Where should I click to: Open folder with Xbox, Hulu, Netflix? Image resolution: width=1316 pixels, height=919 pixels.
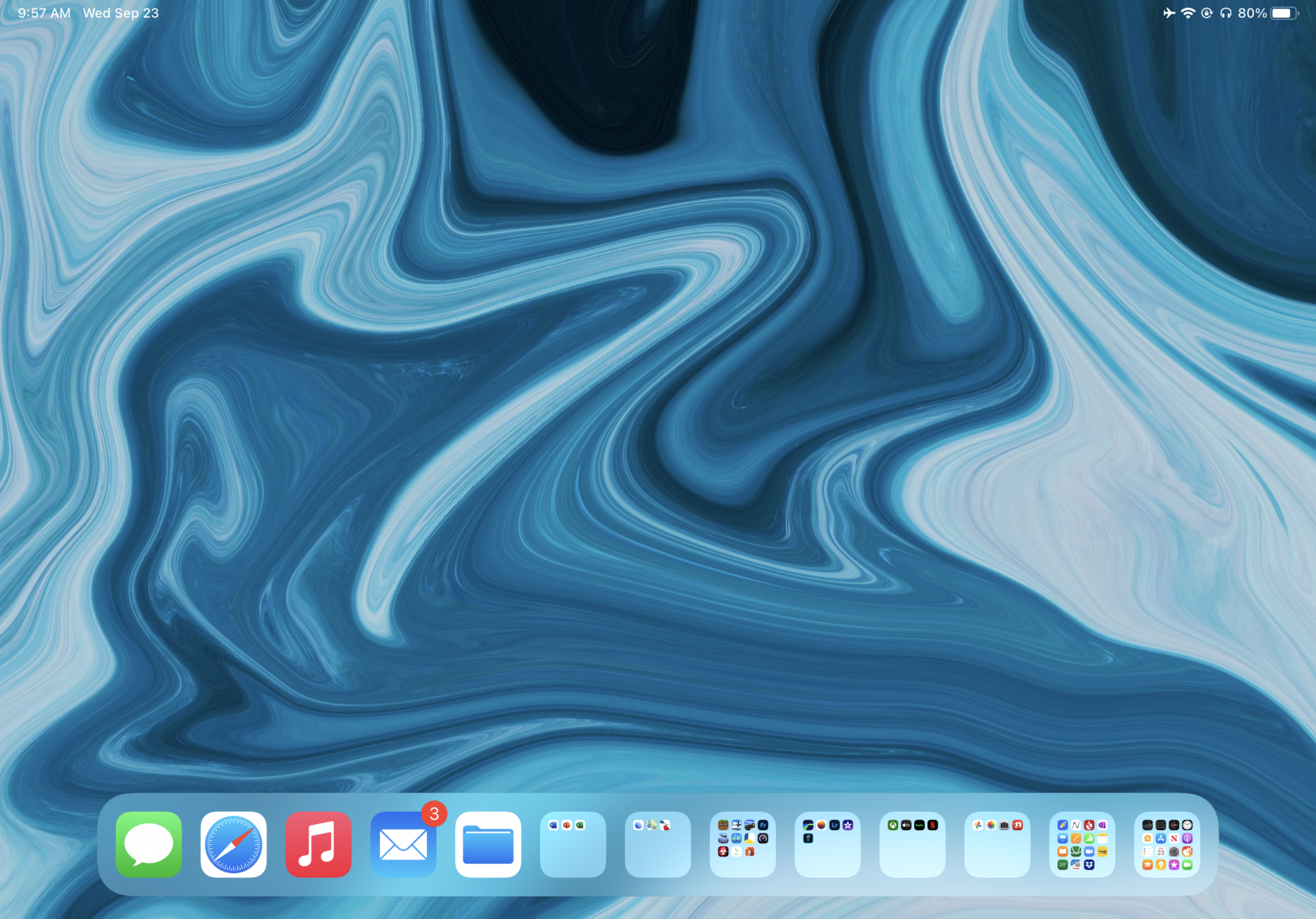coord(913,844)
